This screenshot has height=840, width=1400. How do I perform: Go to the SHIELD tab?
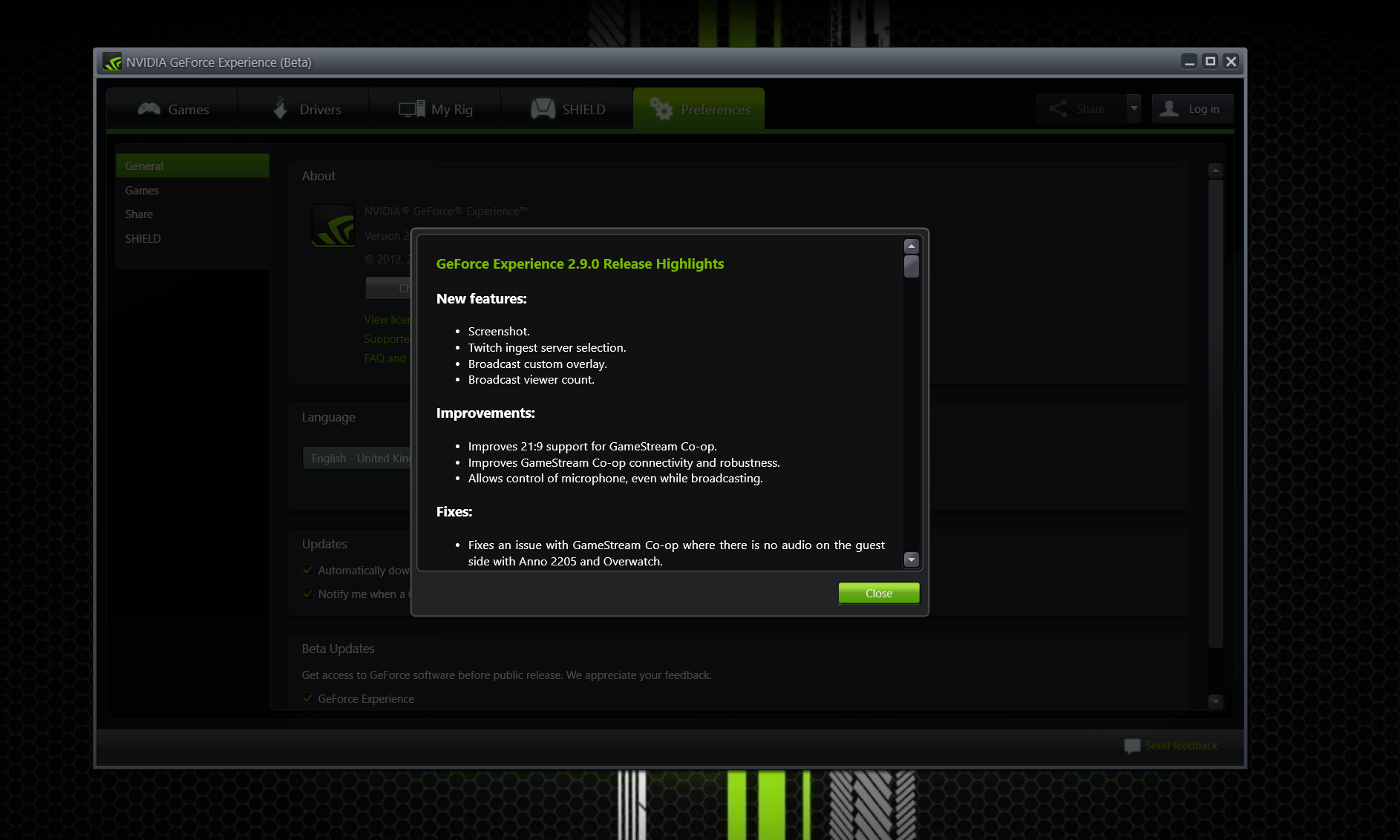click(x=567, y=109)
